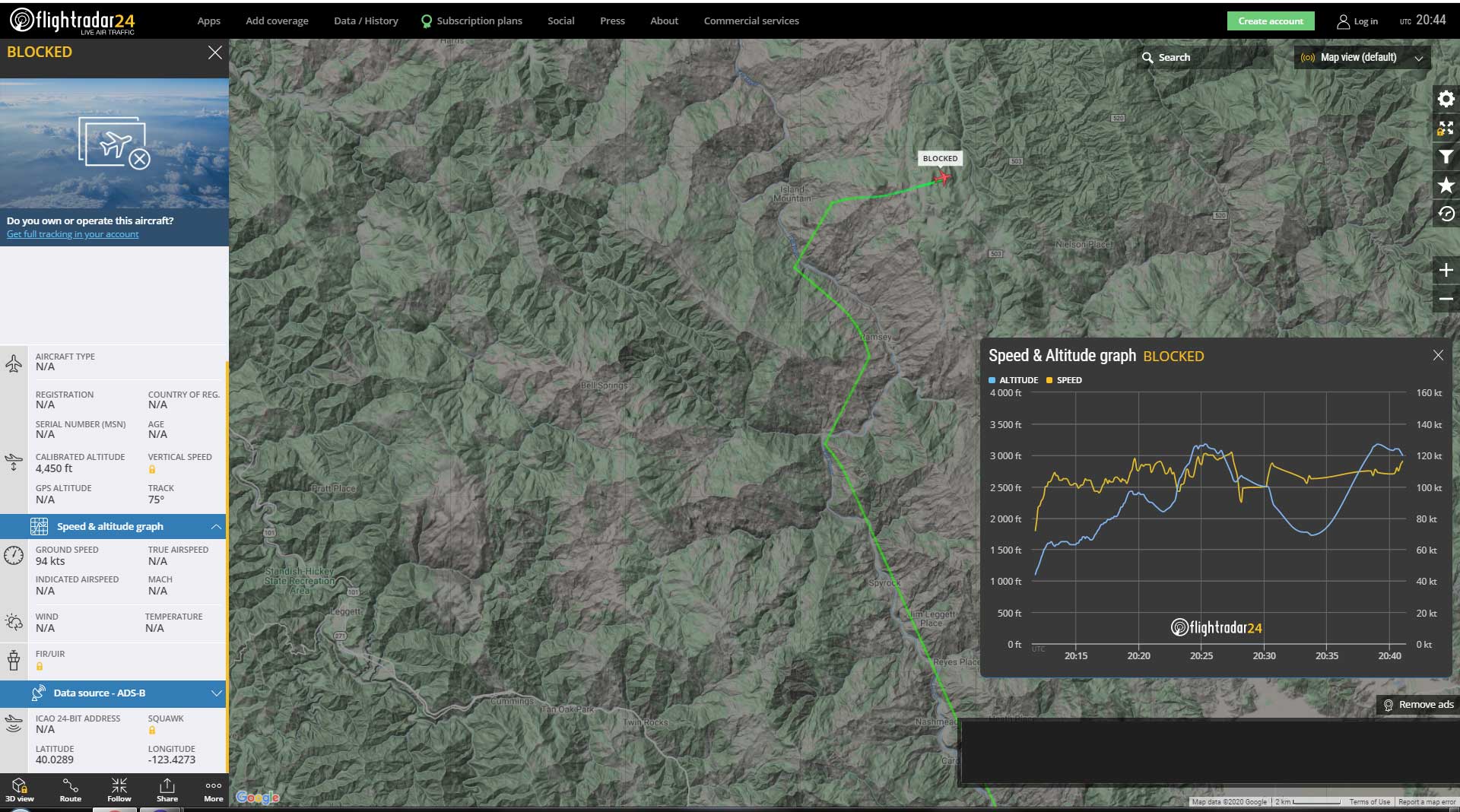Click the Bell Springs map label
This screenshot has height=812, width=1460.
tap(605, 385)
